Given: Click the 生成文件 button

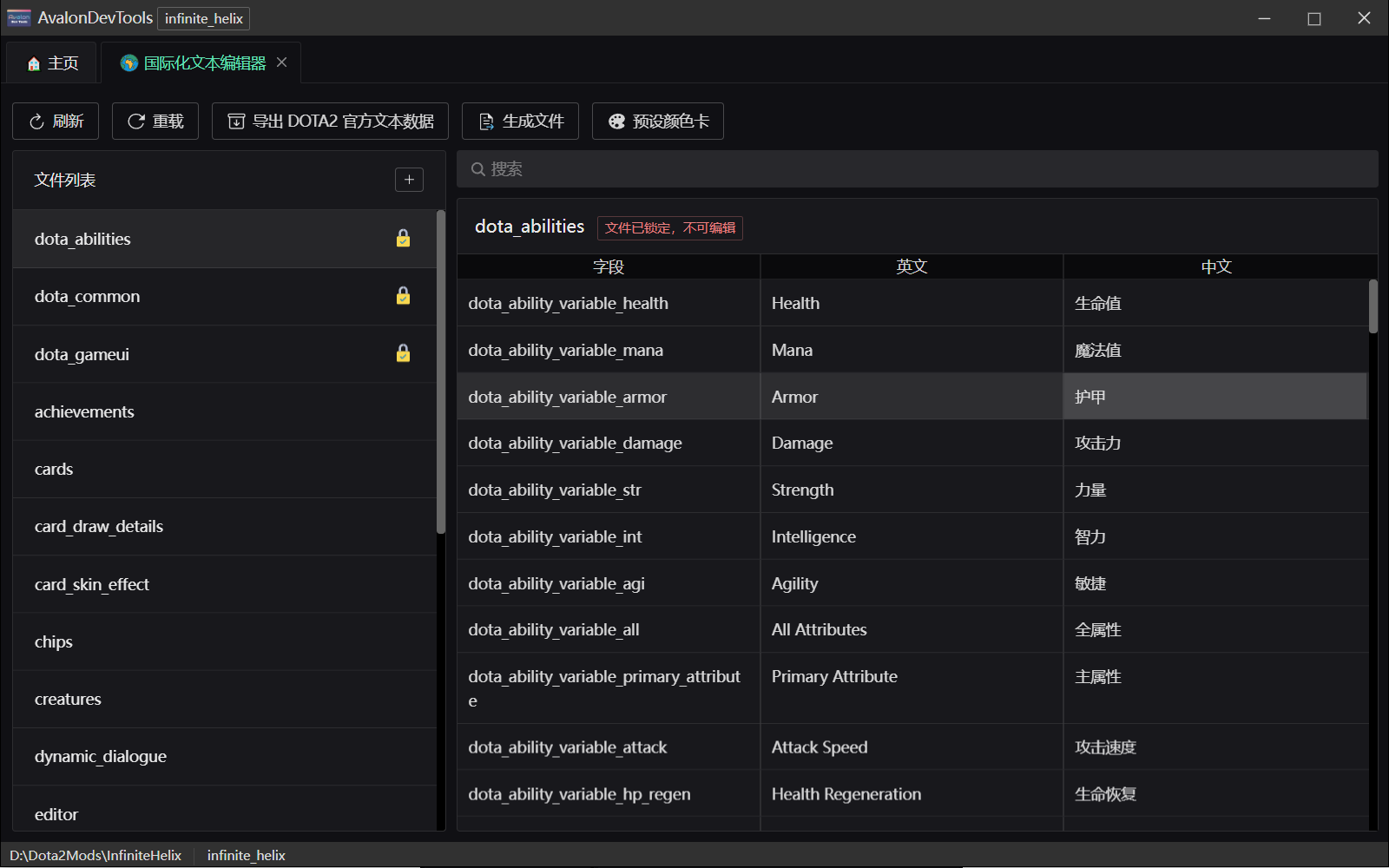Looking at the screenshot, I should 520,122.
